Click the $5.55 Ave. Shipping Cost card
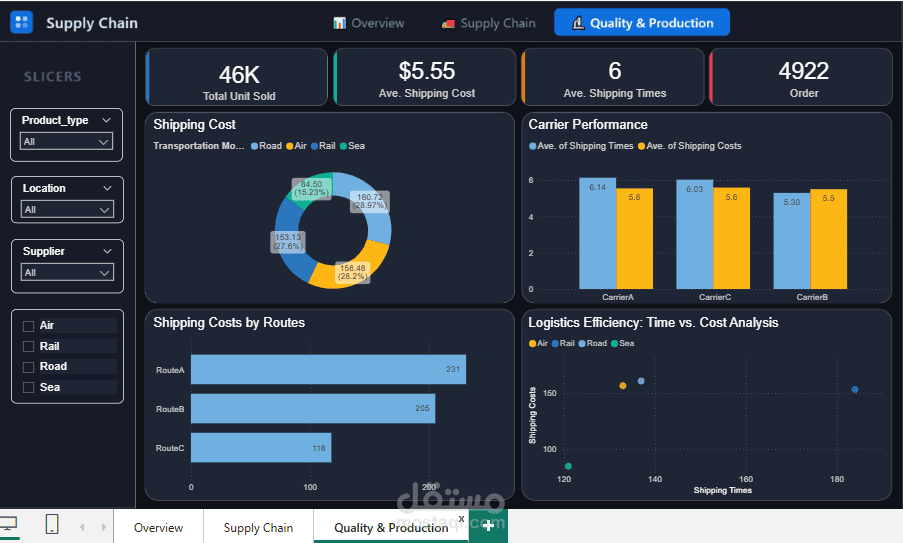903x543 pixels. pyautogui.click(x=424, y=77)
